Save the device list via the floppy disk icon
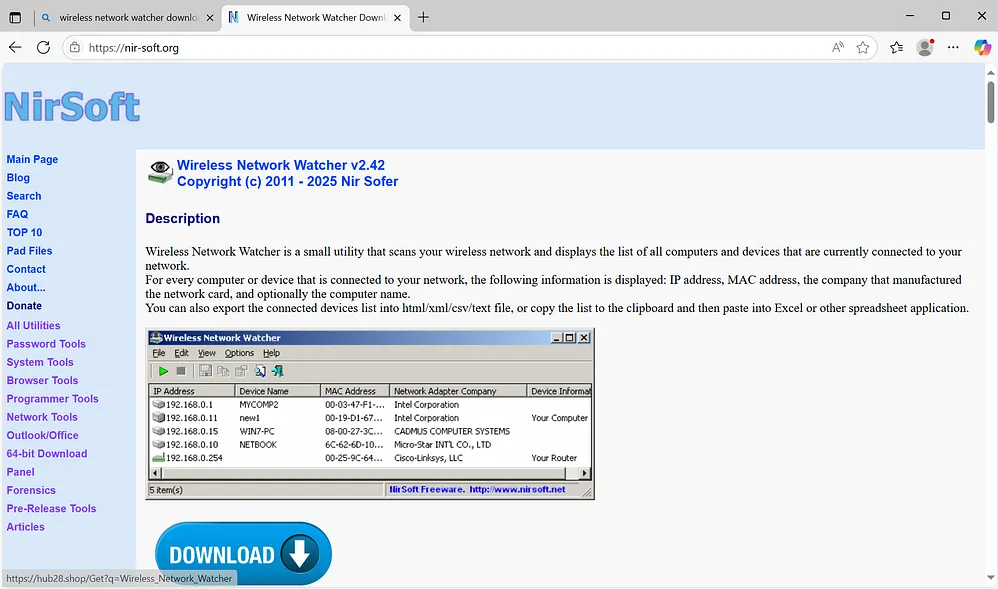This screenshot has width=998, height=589. tap(206, 370)
